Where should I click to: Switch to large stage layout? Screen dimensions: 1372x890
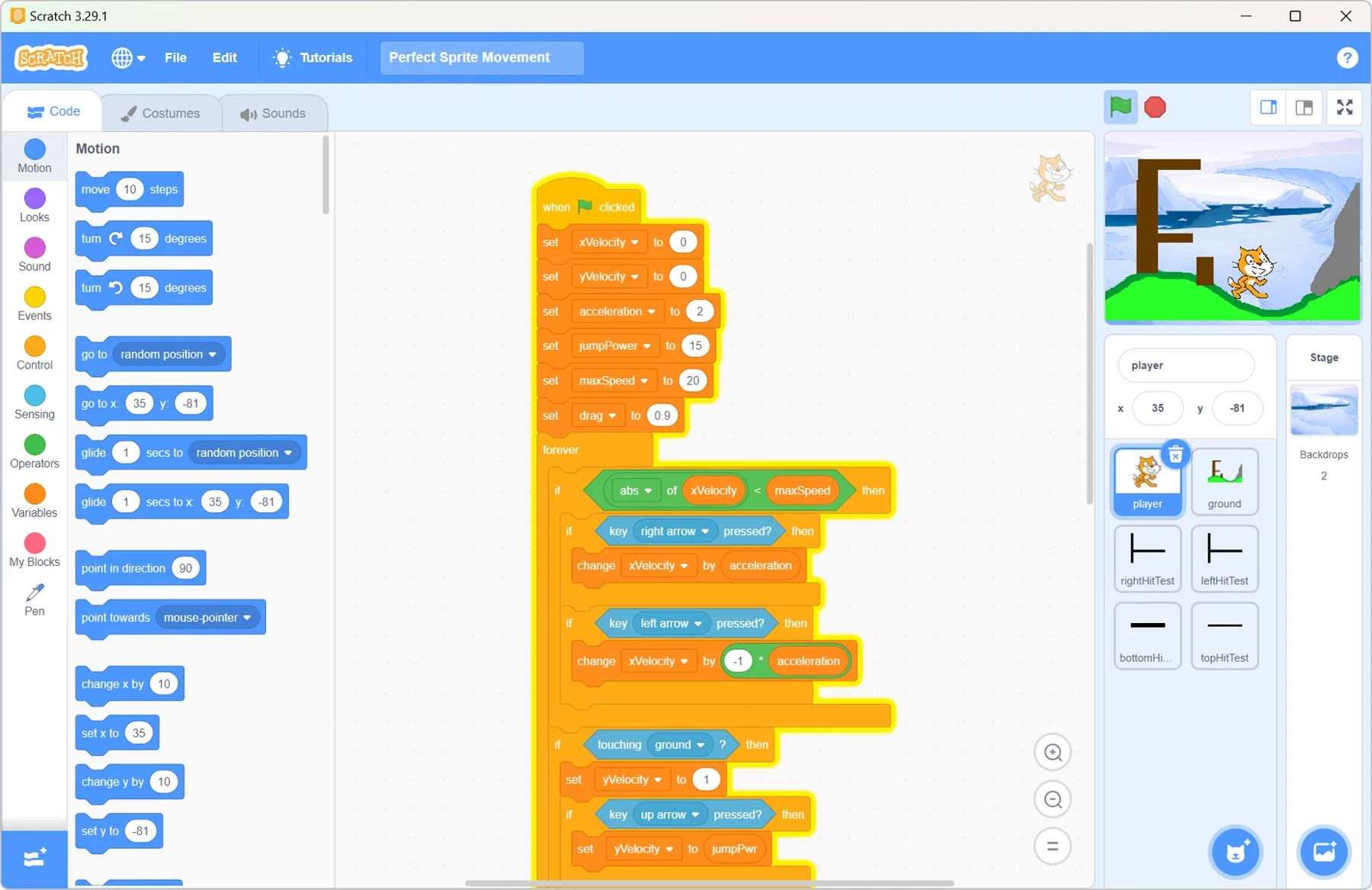[1304, 108]
